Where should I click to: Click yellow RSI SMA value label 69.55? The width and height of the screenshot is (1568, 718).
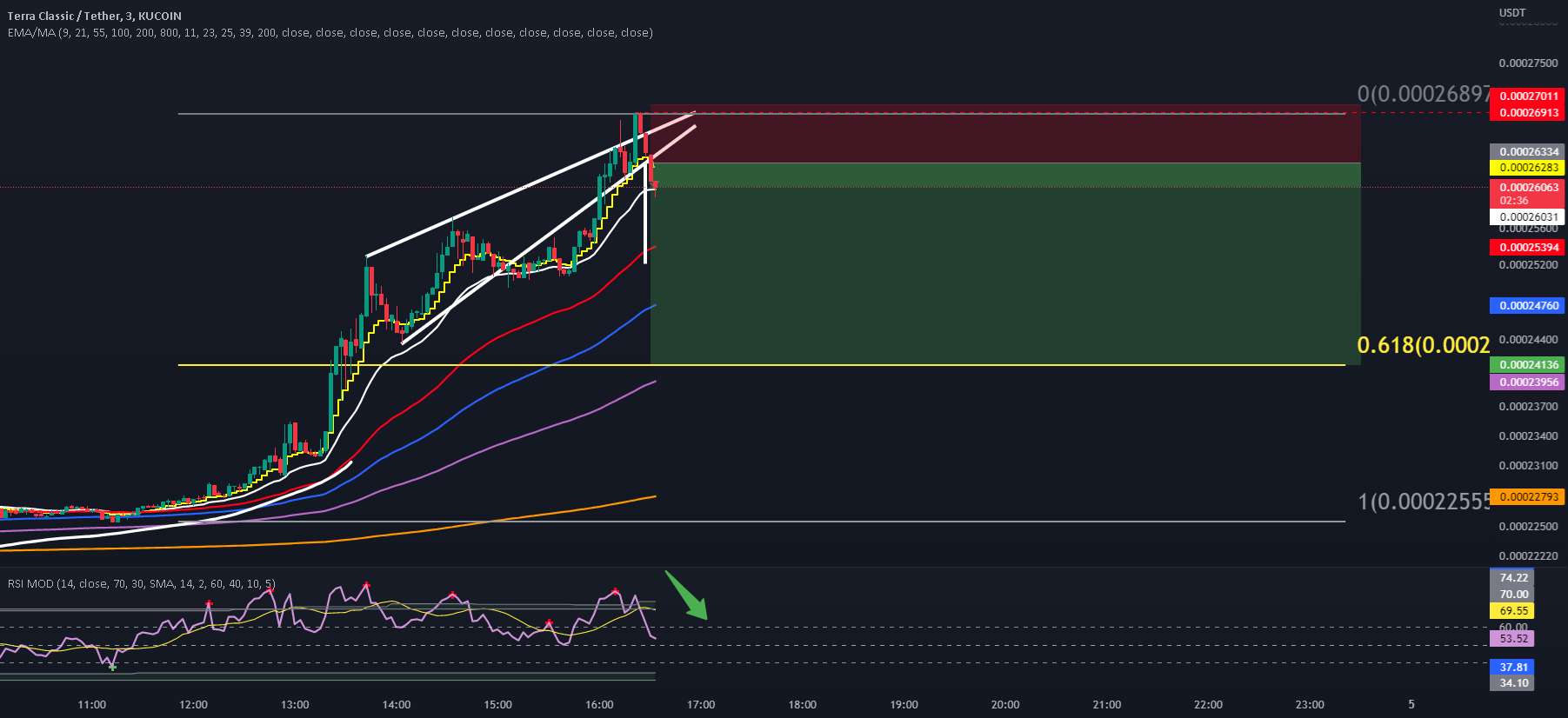[x=1513, y=610]
